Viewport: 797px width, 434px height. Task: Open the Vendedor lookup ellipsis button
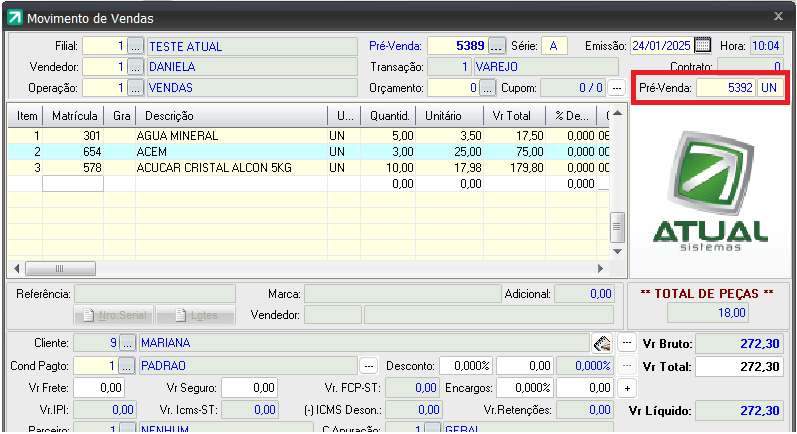(x=136, y=67)
